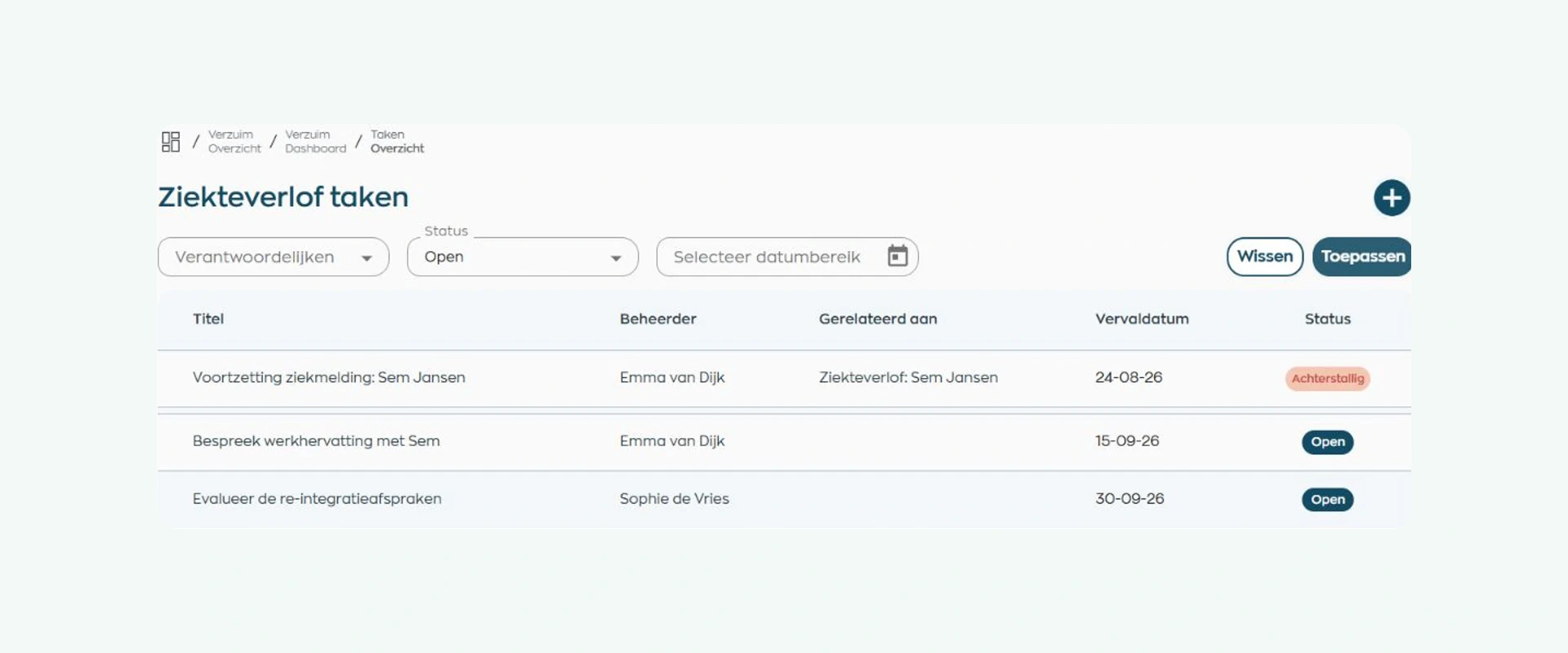Sort by the Titel column header
The image size is (1568, 653).
click(x=208, y=319)
